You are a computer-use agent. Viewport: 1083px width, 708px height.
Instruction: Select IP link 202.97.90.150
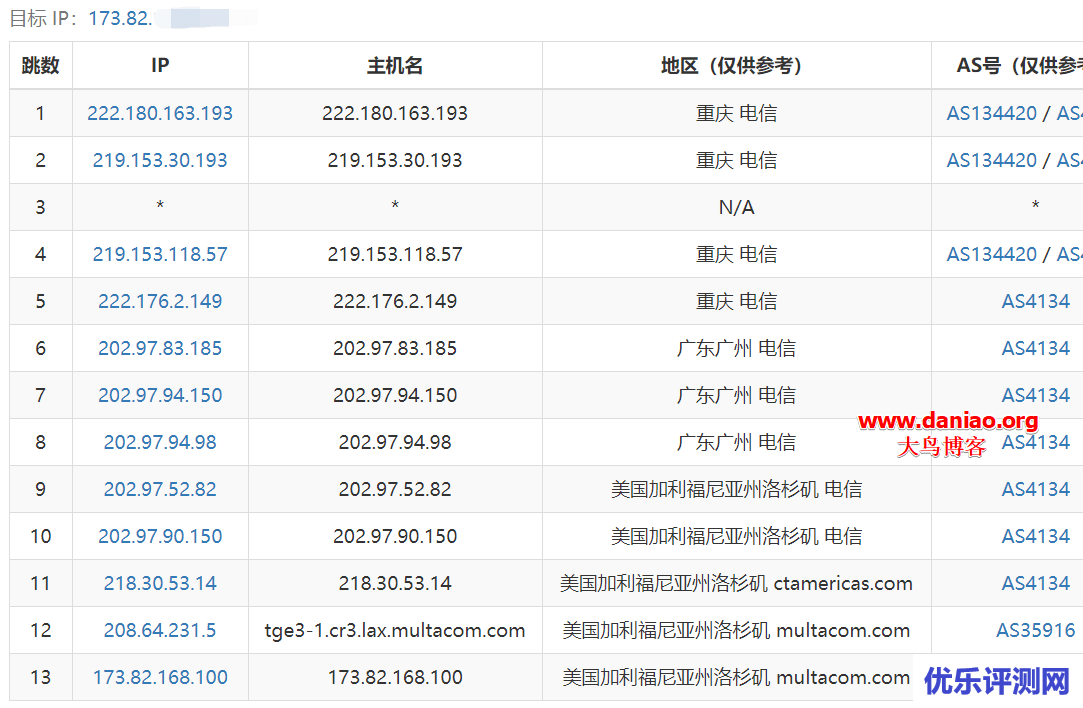coord(159,536)
